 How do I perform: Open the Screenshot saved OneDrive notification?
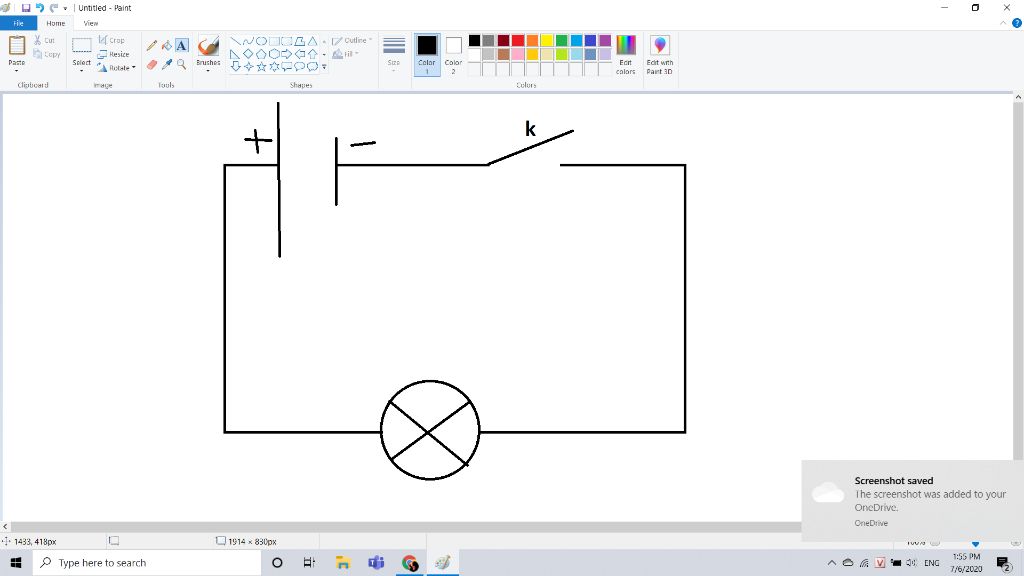(912, 500)
